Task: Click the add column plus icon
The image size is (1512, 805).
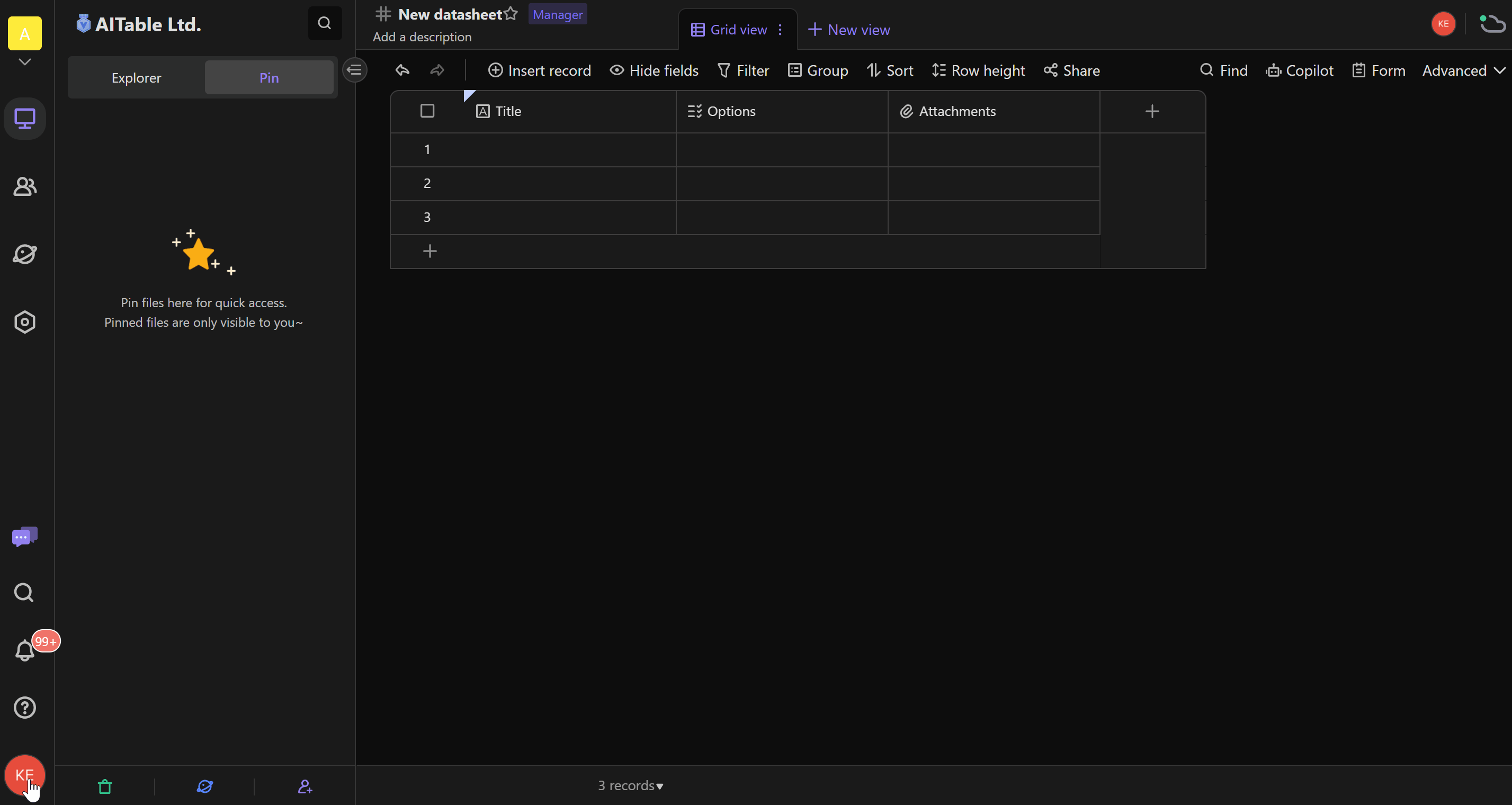Action: tap(1152, 111)
